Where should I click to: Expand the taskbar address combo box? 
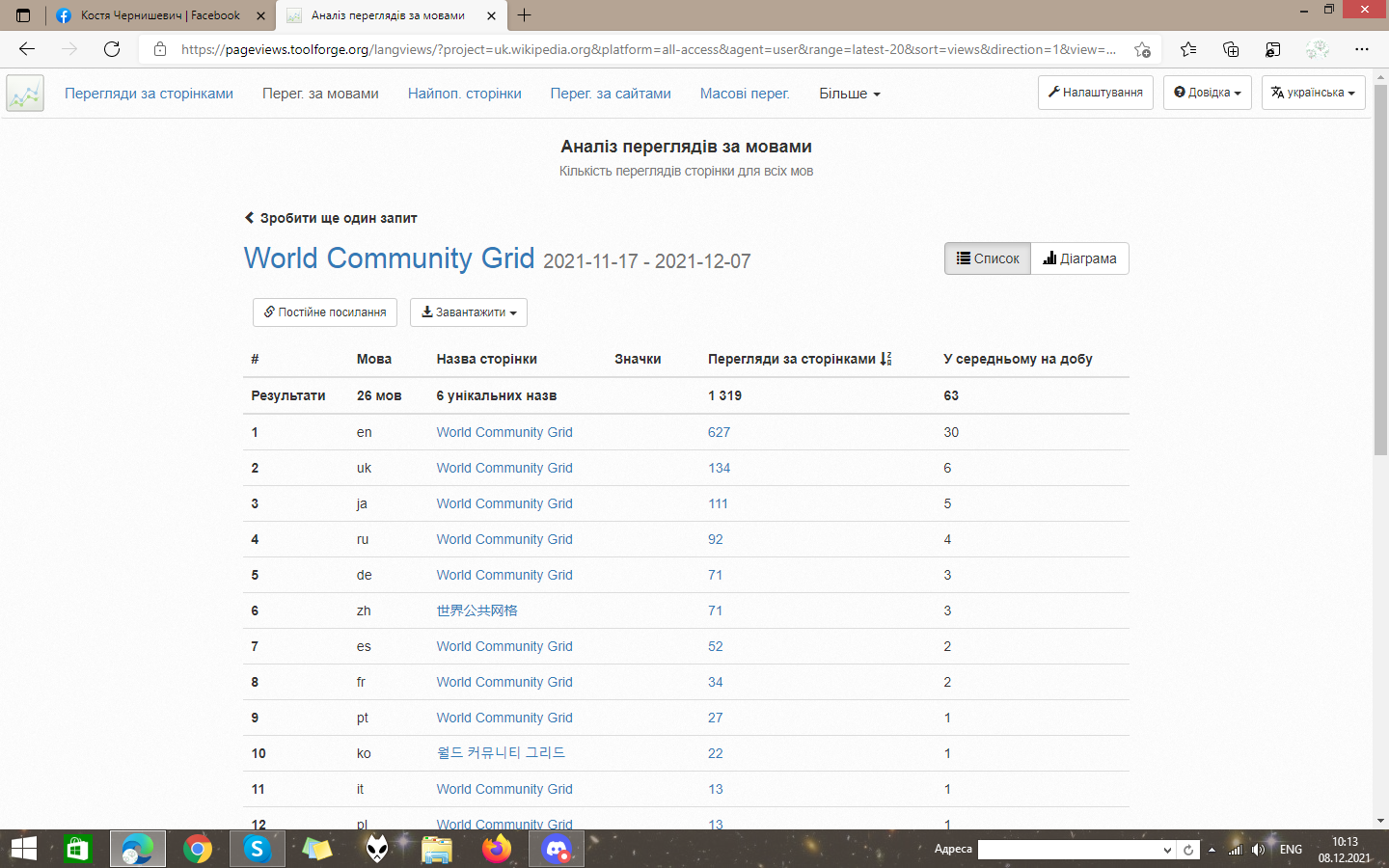tap(1167, 850)
